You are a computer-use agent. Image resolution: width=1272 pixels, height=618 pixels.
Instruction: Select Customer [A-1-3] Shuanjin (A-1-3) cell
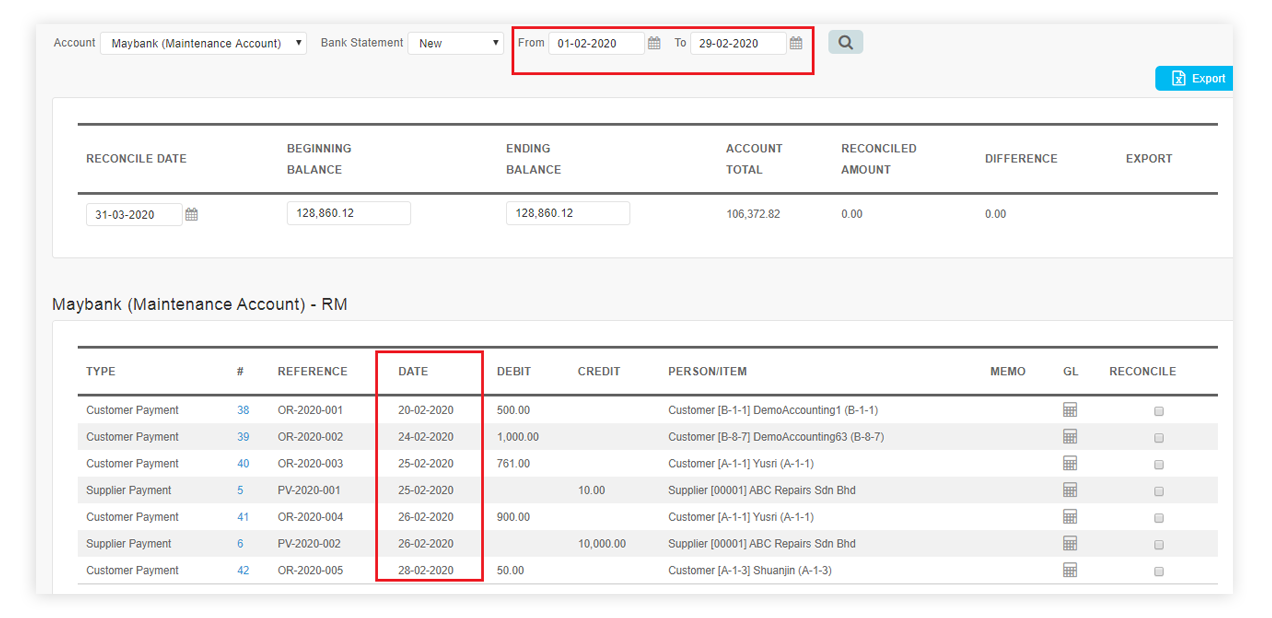tap(750, 570)
